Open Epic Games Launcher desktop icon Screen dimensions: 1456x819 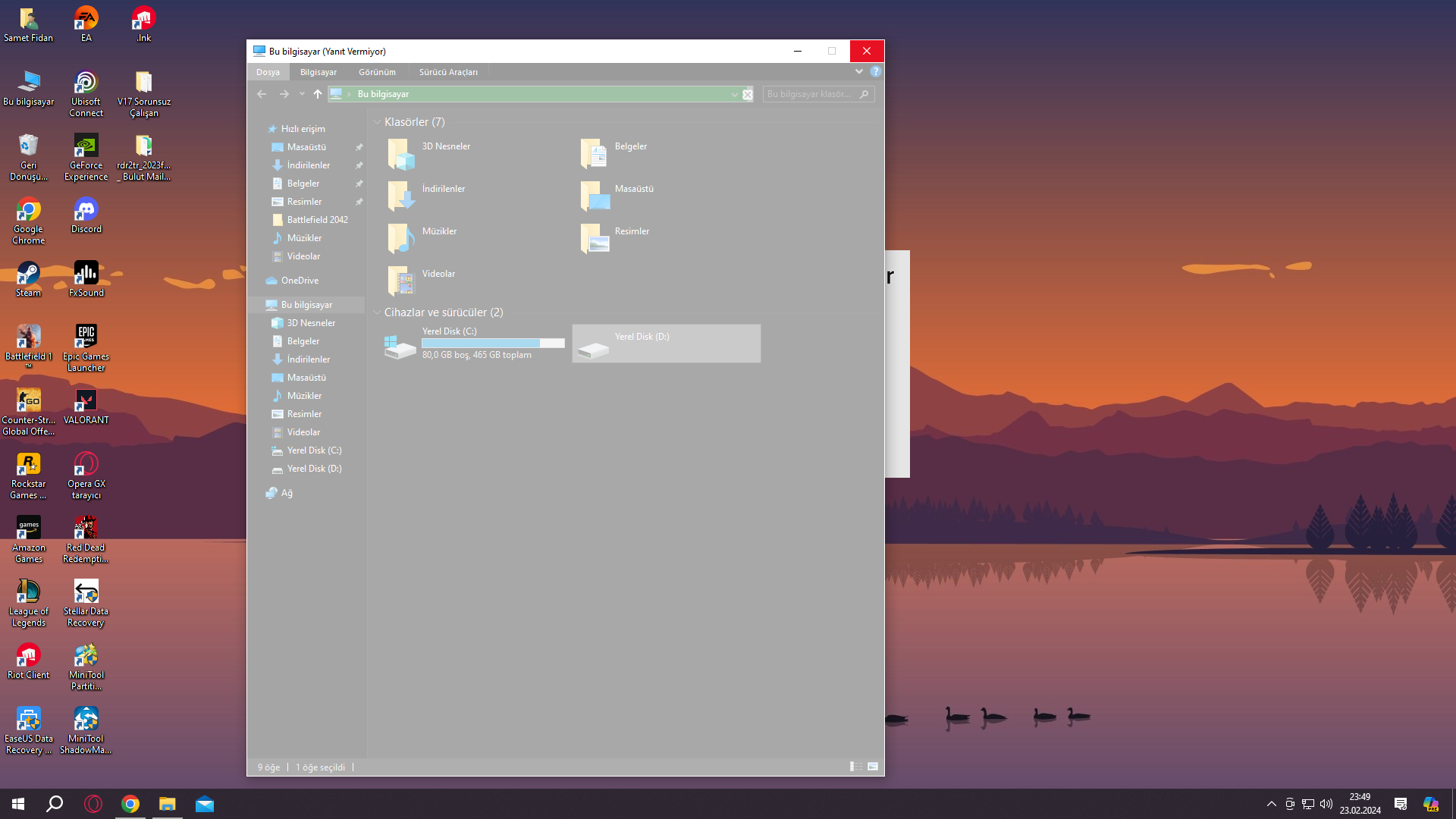point(86,348)
